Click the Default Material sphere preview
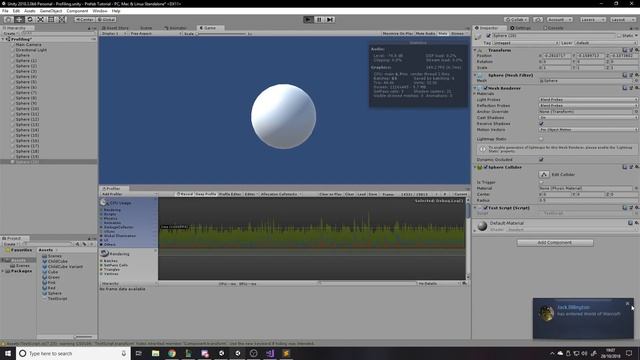Screen dimensions: 640x360 (482, 226)
